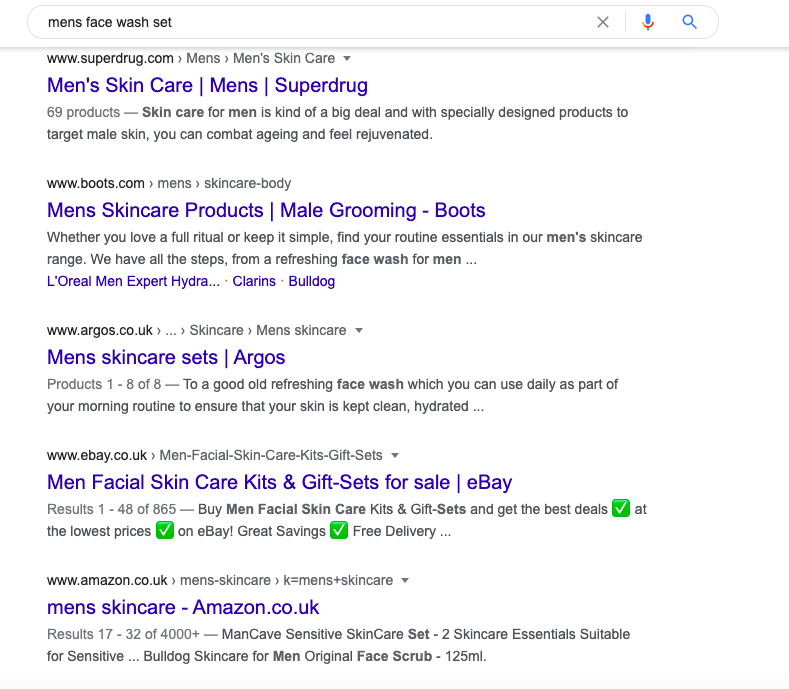The image size is (789, 689).
Task: Expand Superdrug result options arrow
Action: click(x=347, y=58)
